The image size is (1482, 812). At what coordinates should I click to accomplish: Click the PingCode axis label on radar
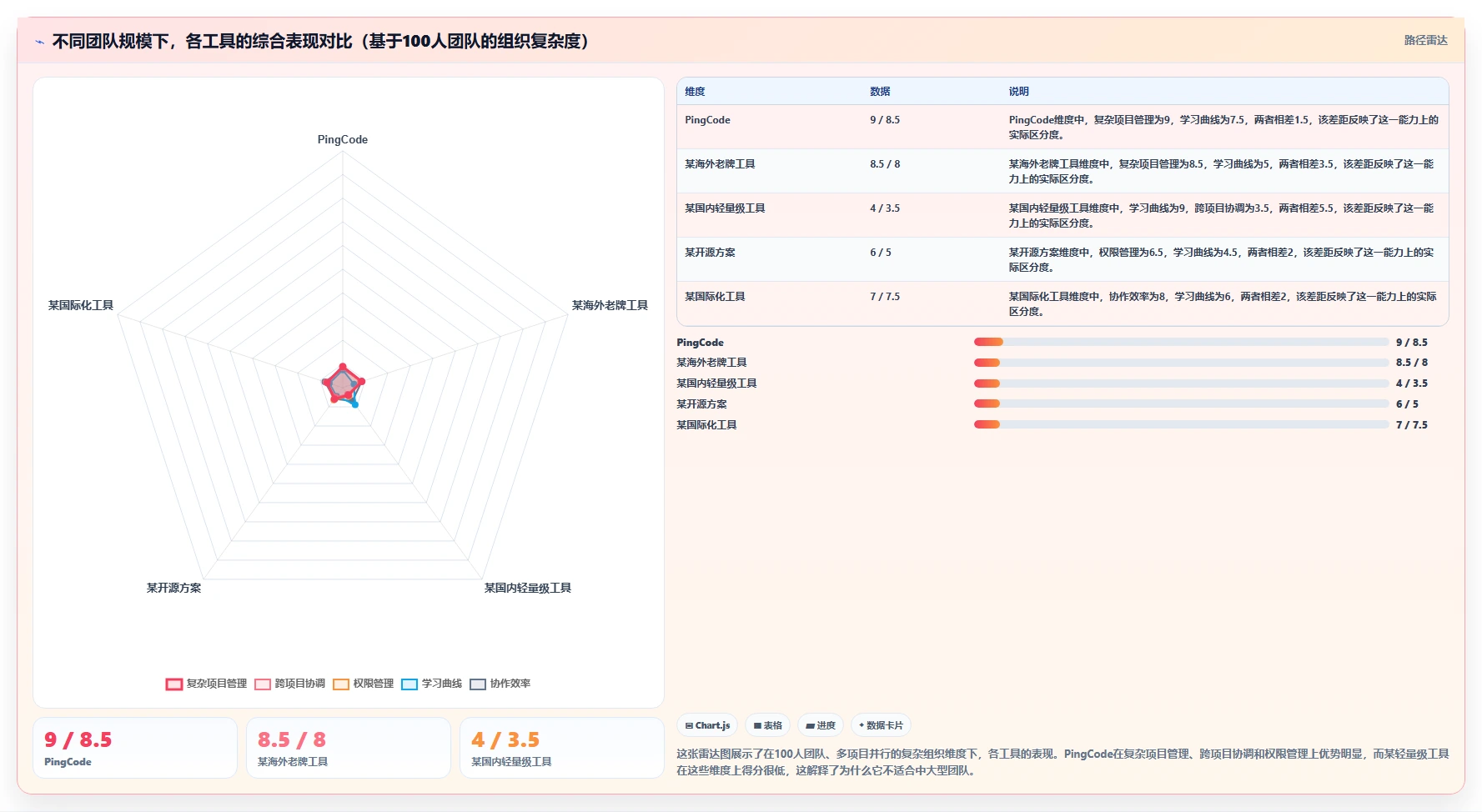(x=342, y=139)
